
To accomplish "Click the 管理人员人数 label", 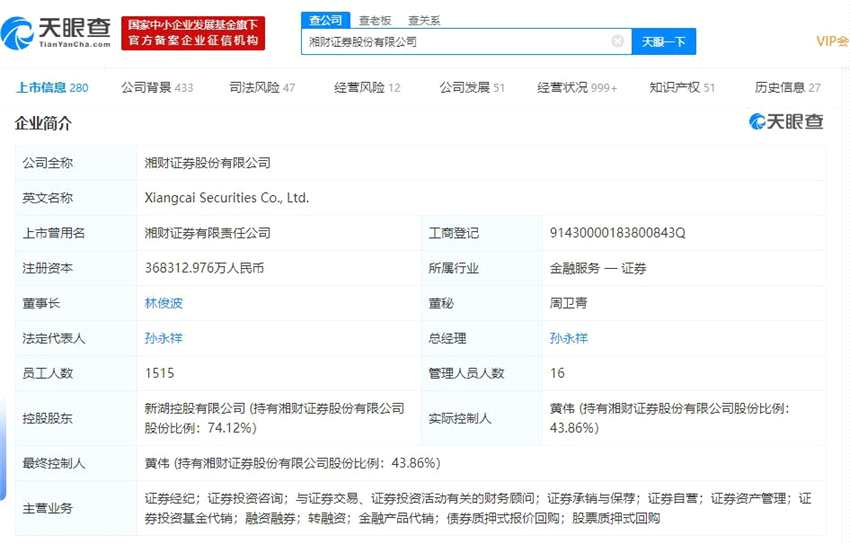I will 466,373.
